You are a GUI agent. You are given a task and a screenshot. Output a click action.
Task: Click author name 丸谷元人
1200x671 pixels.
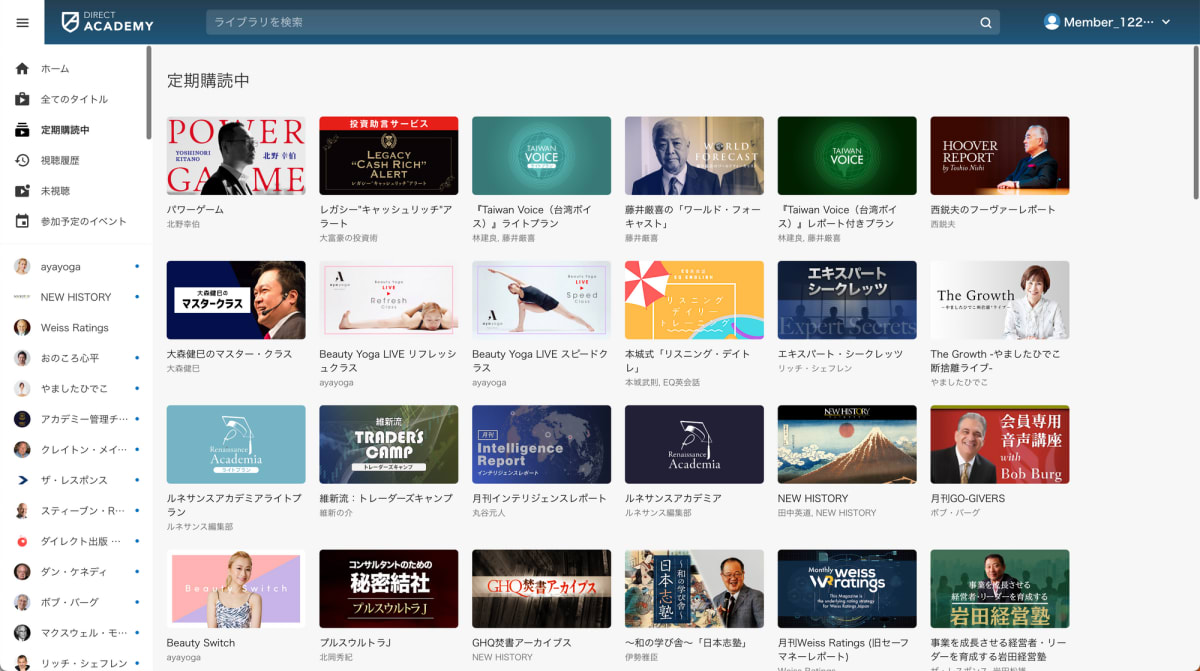pos(488,512)
